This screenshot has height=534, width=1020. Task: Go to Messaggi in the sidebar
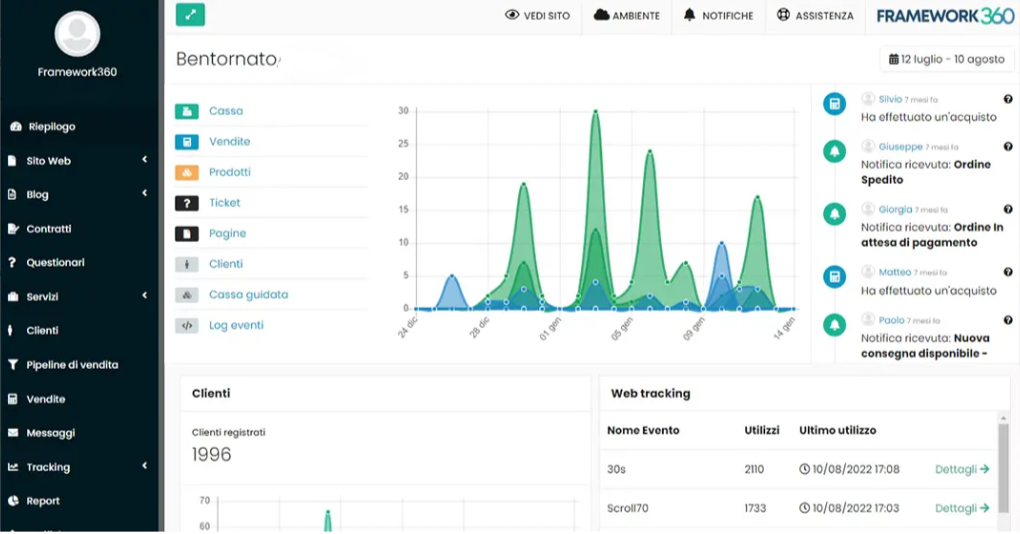click(50, 433)
